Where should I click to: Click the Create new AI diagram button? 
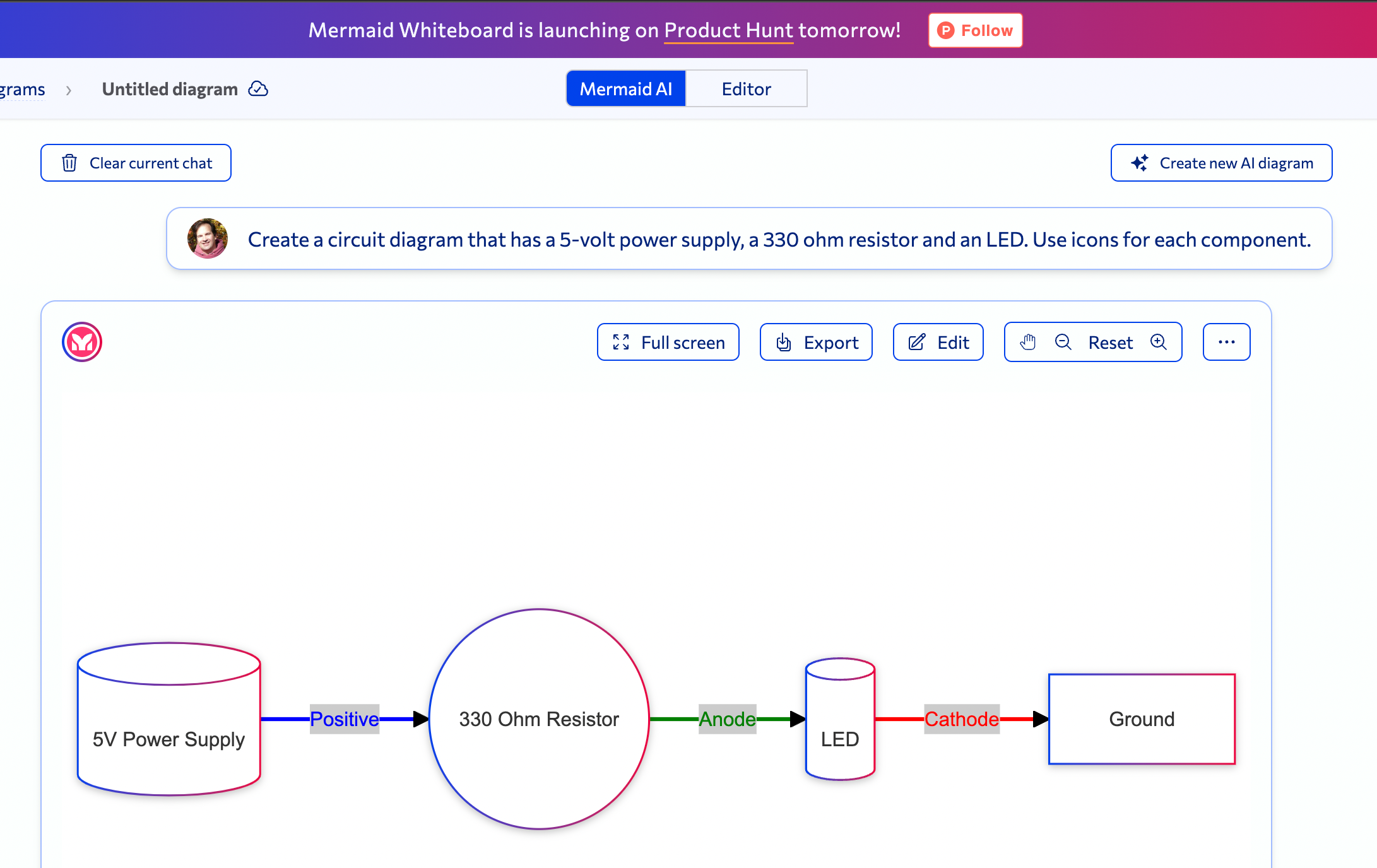click(x=1221, y=163)
